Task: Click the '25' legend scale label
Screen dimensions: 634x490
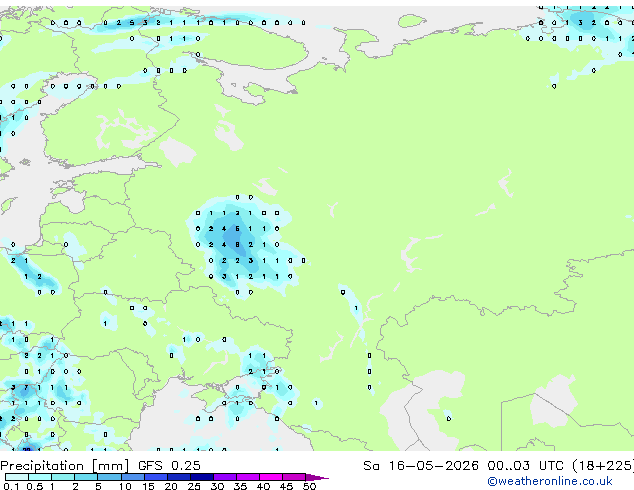Action: click(x=194, y=486)
